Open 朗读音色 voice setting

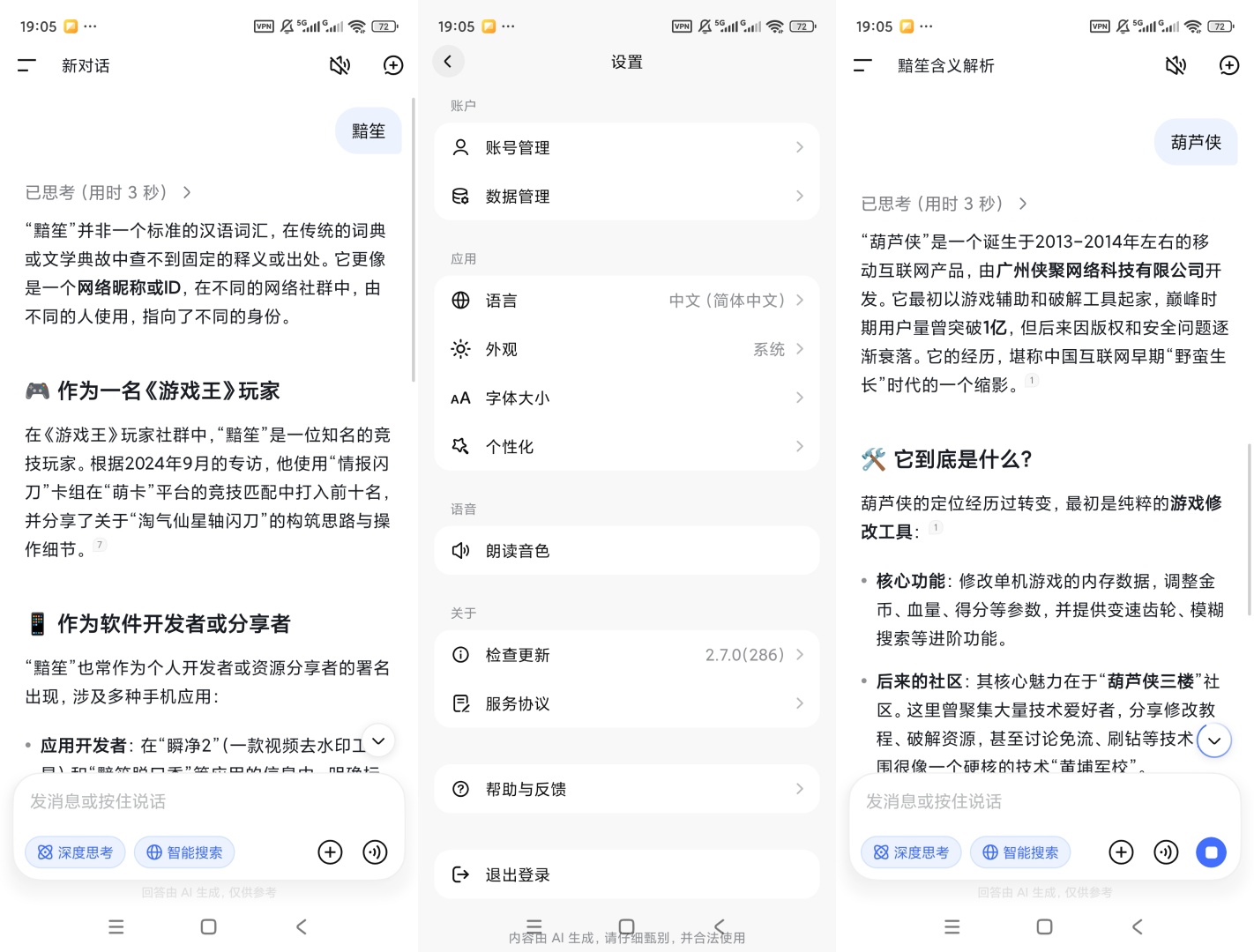coord(627,551)
